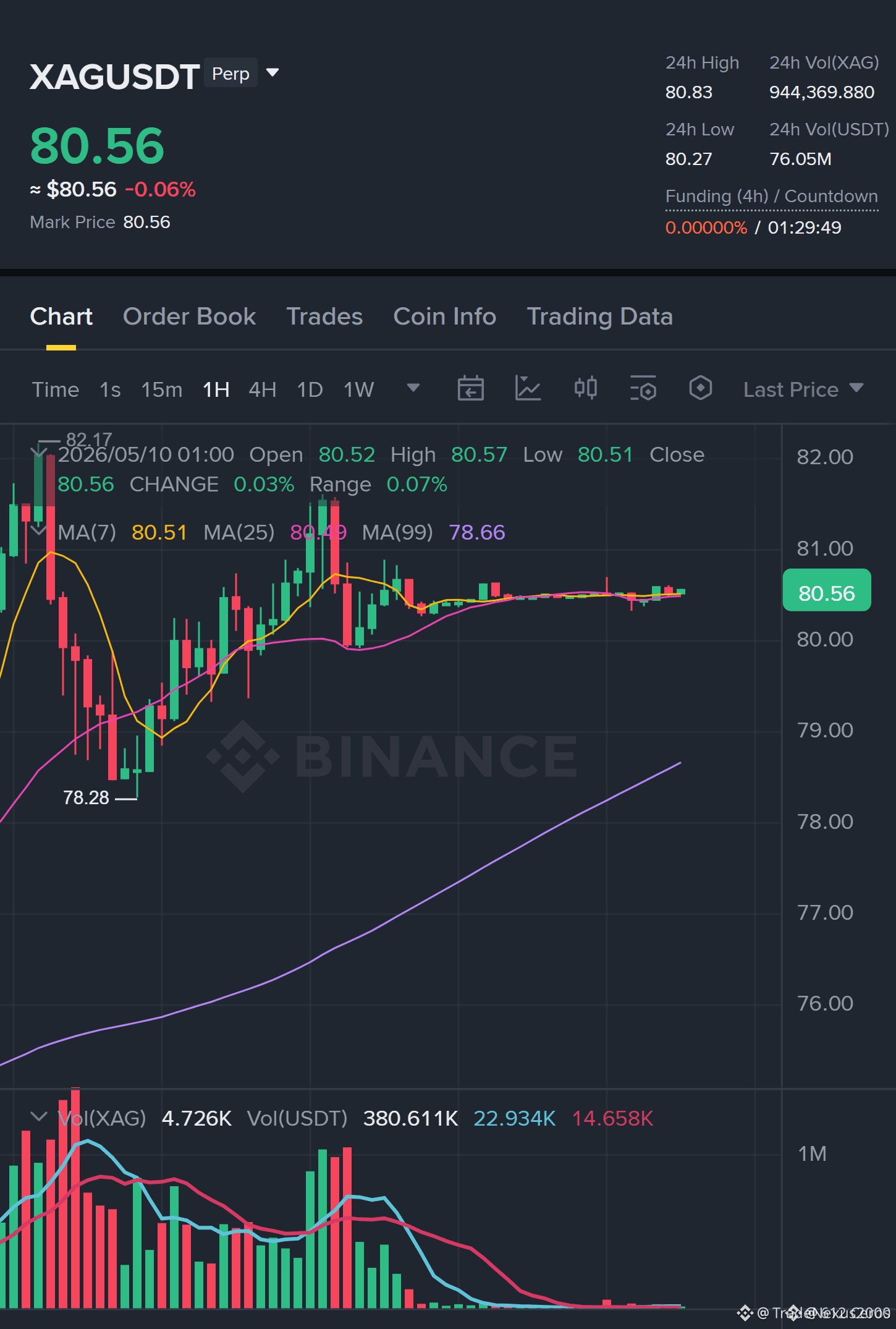The width and height of the screenshot is (896, 1329).
Task: Select the 15m timeframe
Action: point(162,389)
